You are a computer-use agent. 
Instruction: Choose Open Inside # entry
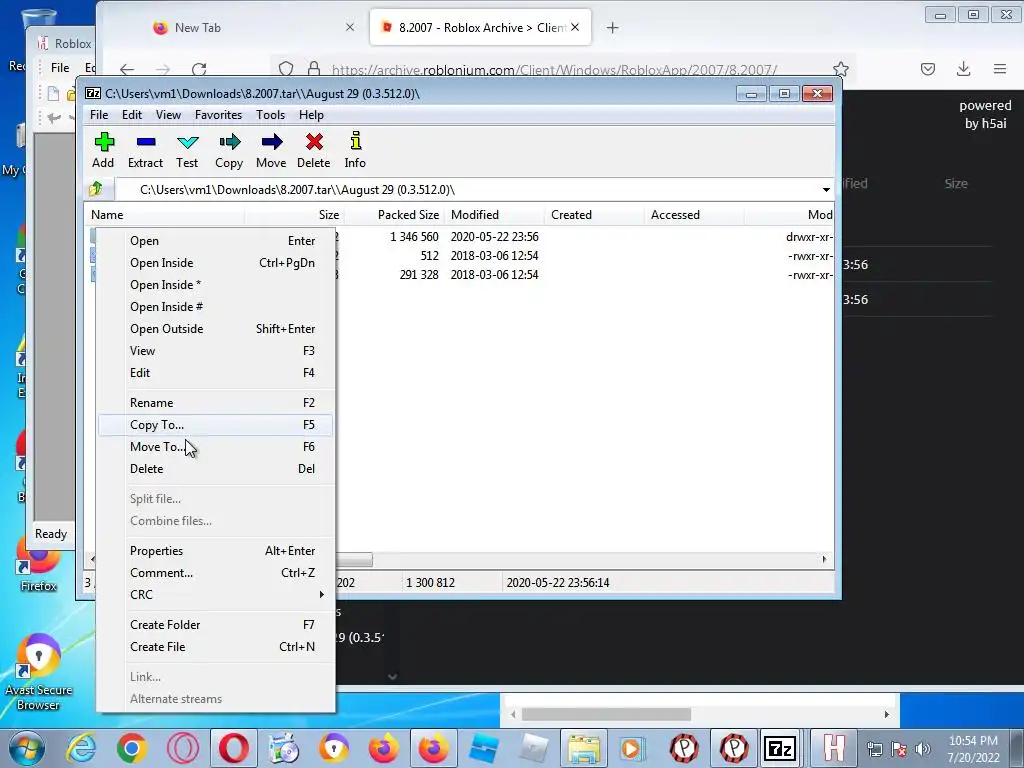tap(216, 307)
